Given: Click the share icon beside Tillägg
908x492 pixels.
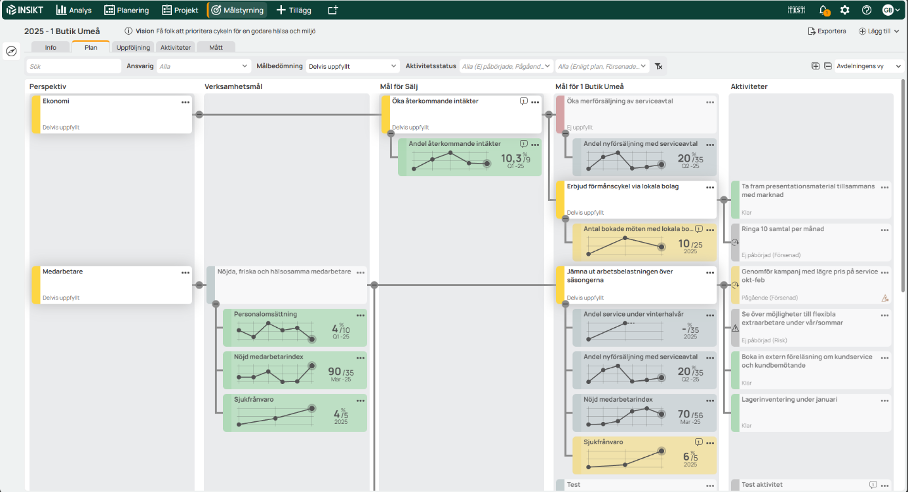Looking at the screenshot, I should coord(333,10).
